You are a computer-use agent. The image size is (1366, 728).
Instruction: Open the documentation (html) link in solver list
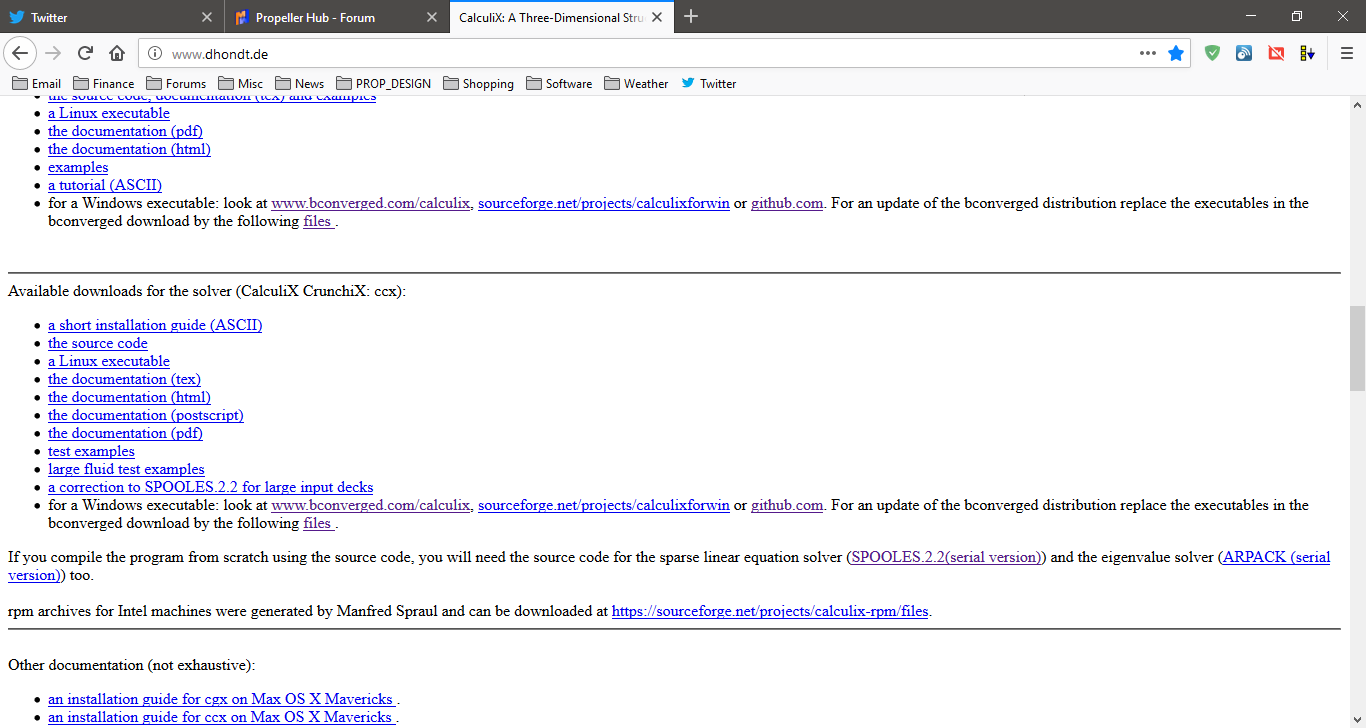(x=129, y=397)
